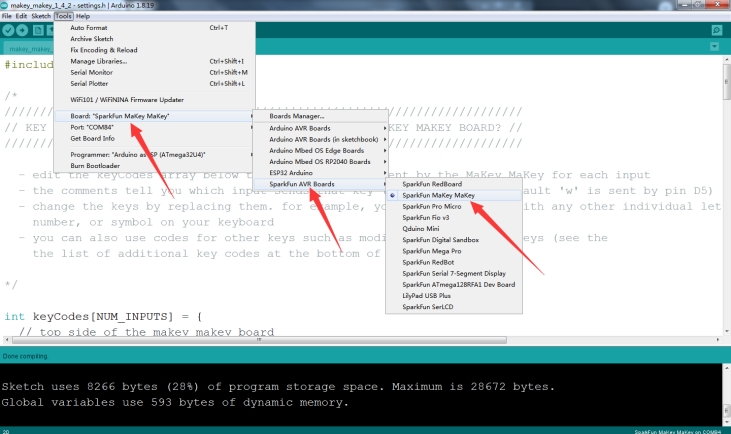Open the Edit menu
The width and height of the screenshot is (731, 434).
[x=21, y=16]
